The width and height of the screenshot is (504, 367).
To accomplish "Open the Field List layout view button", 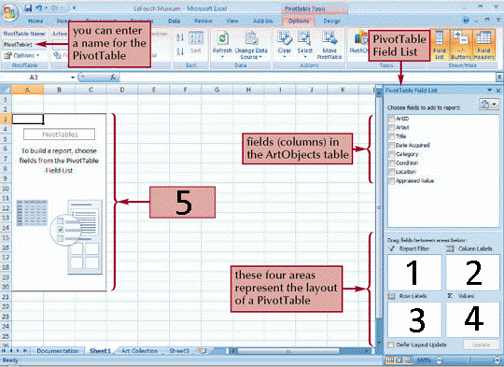I will tap(489, 104).
